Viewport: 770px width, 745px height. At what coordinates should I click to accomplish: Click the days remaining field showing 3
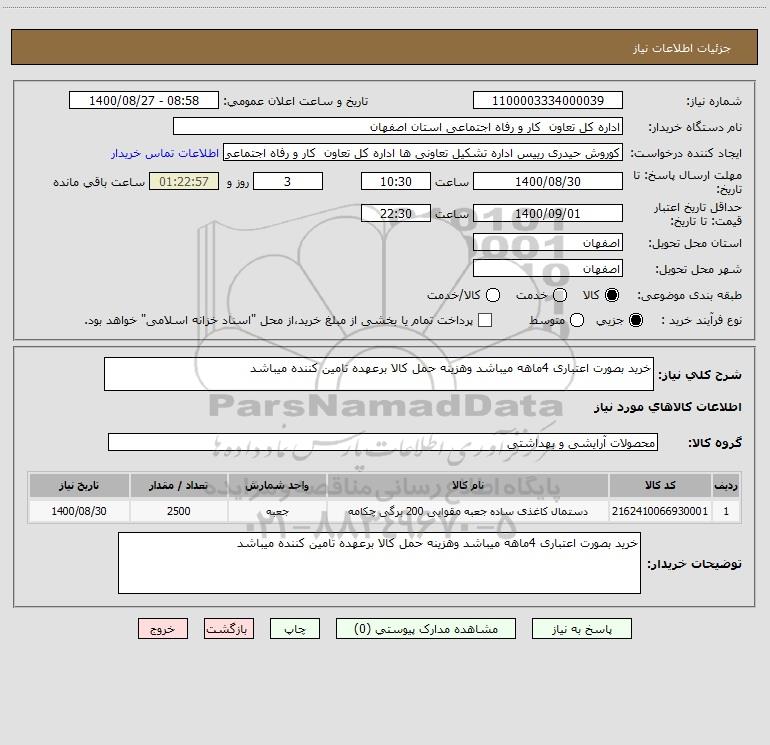coord(288,181)
